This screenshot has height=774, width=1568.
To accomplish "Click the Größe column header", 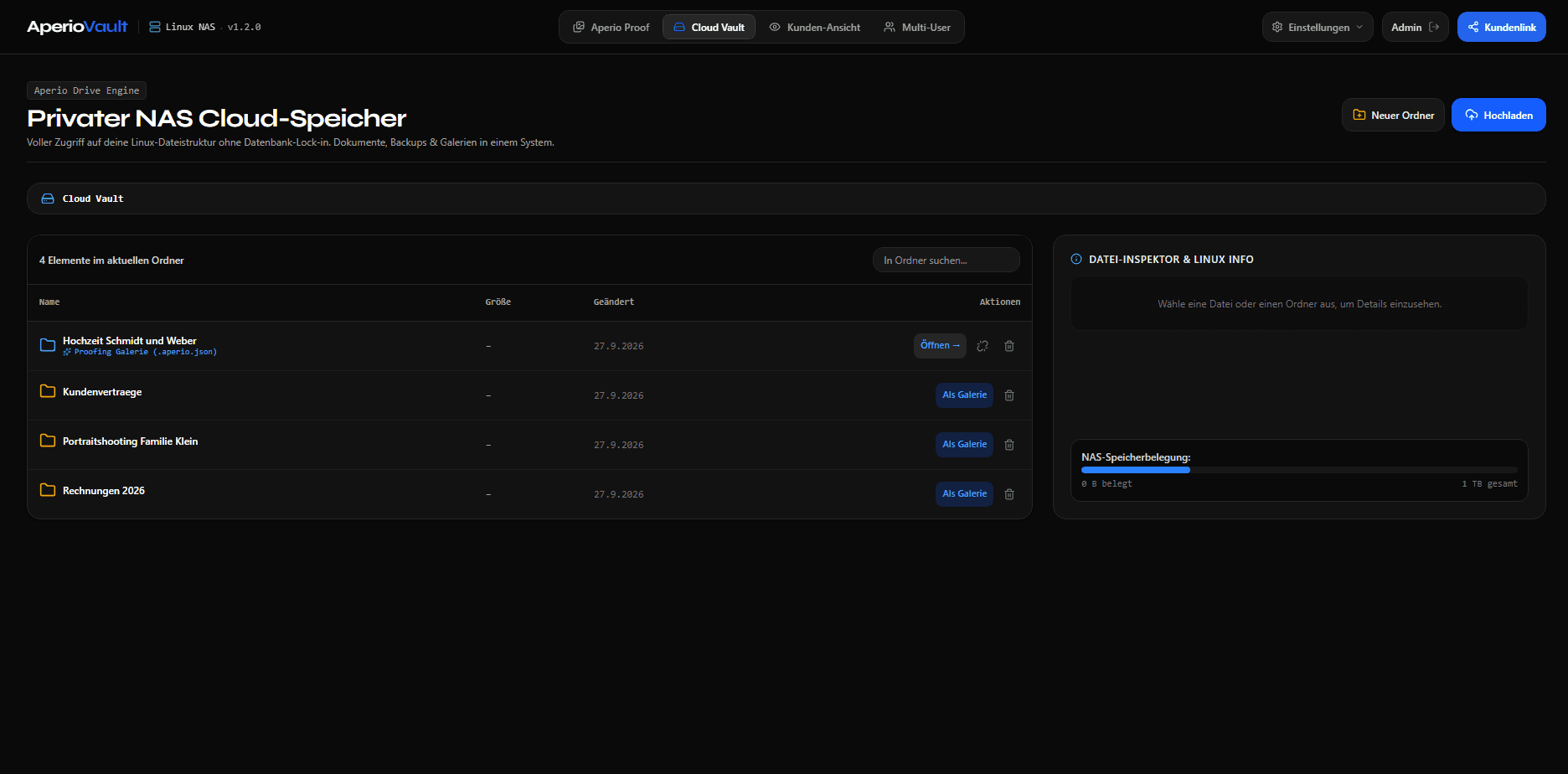I will coord(498,302).
